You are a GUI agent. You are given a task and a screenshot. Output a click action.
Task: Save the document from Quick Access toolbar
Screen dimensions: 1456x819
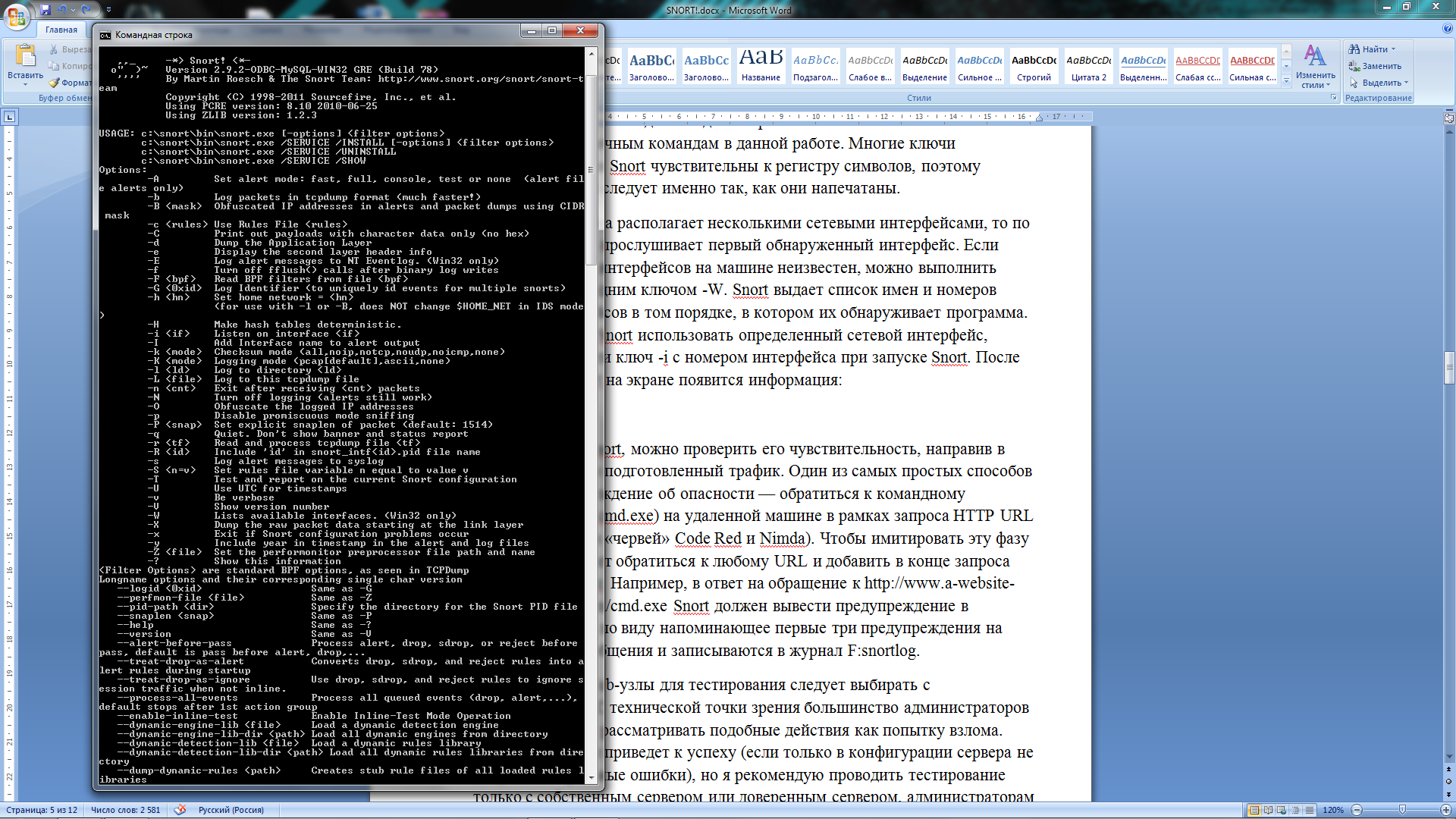click(45, 10)
